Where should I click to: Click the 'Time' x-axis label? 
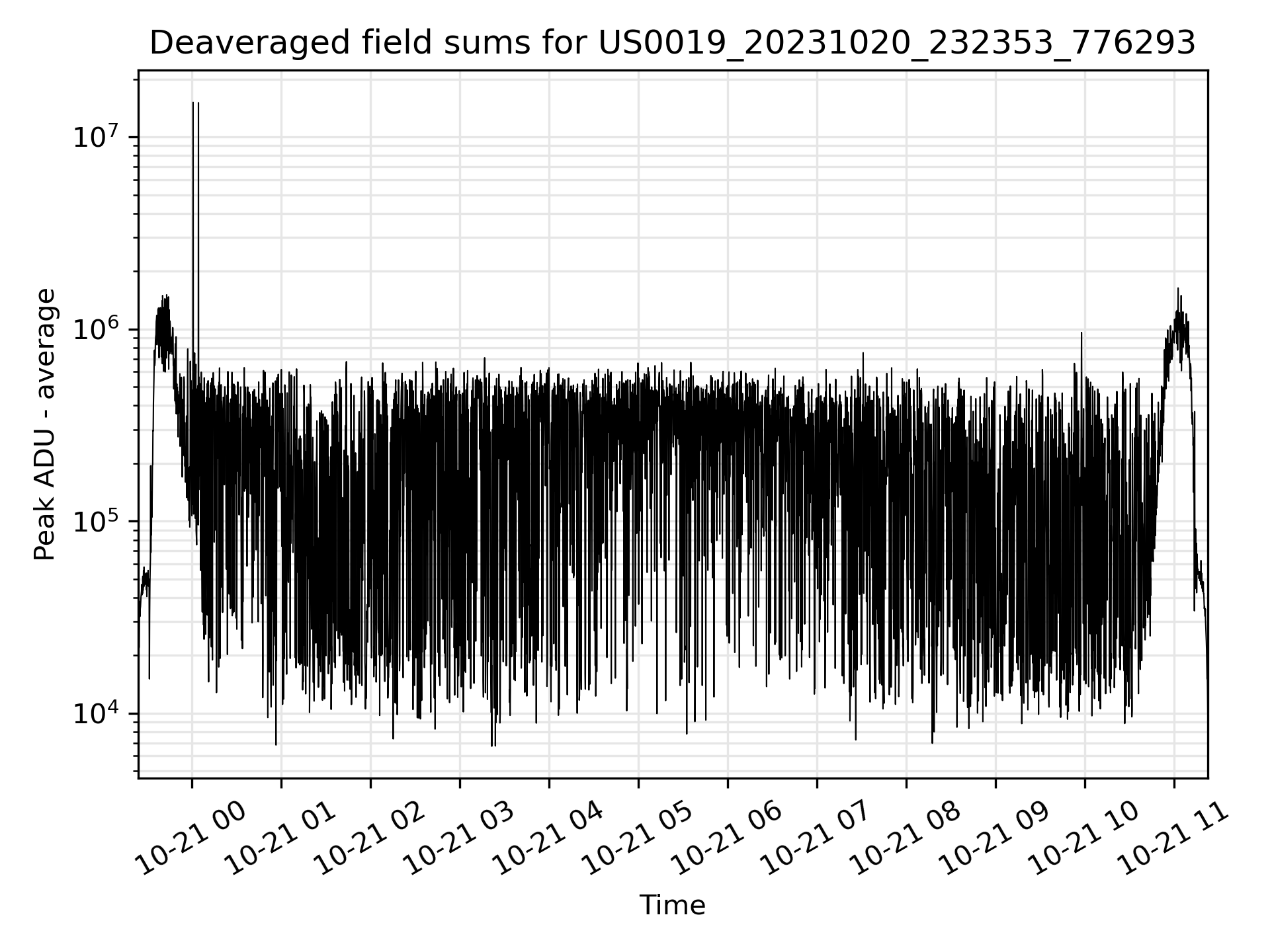672,905
